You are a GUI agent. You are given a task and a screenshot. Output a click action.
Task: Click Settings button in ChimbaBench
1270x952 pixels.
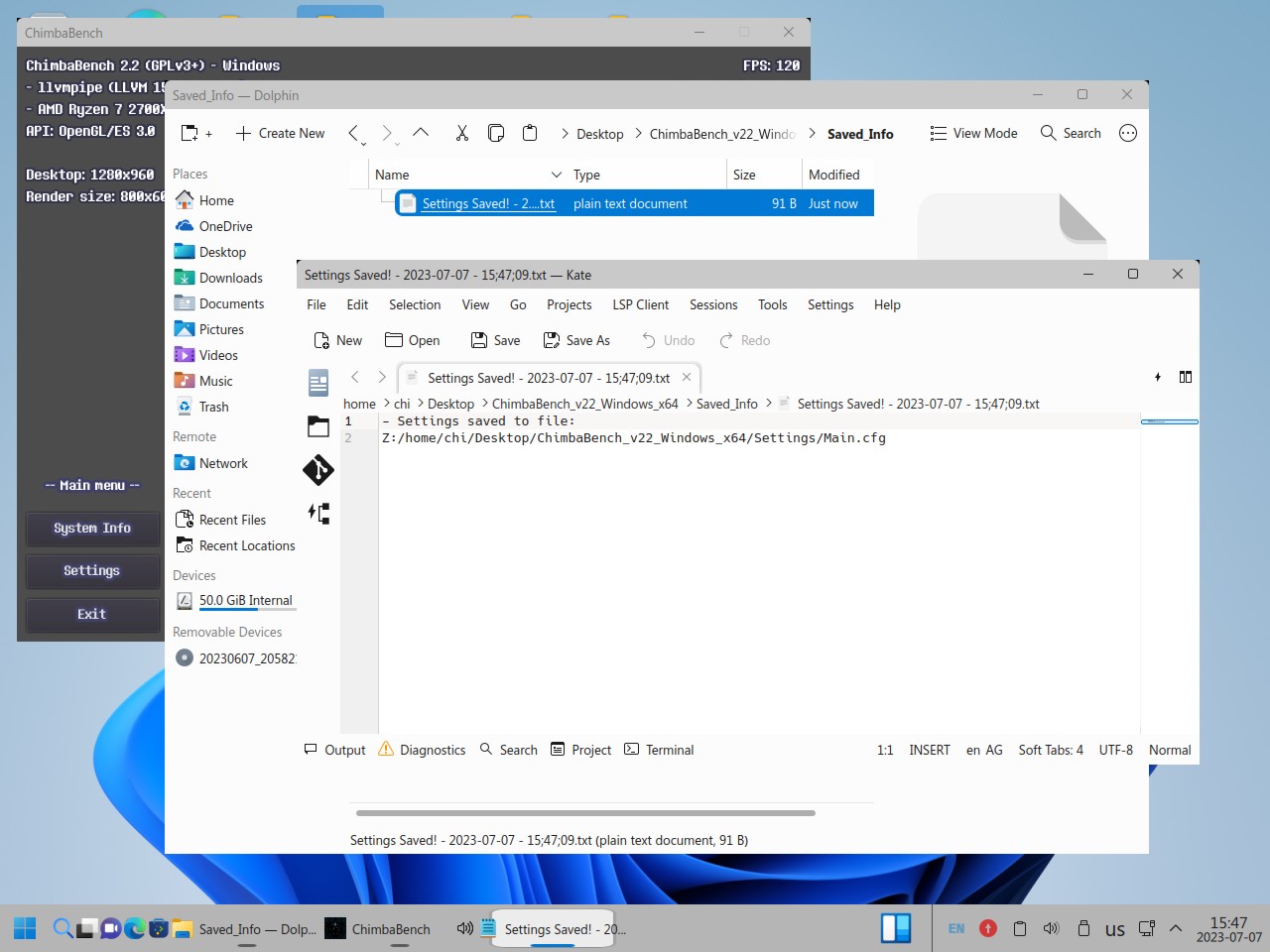92,571
